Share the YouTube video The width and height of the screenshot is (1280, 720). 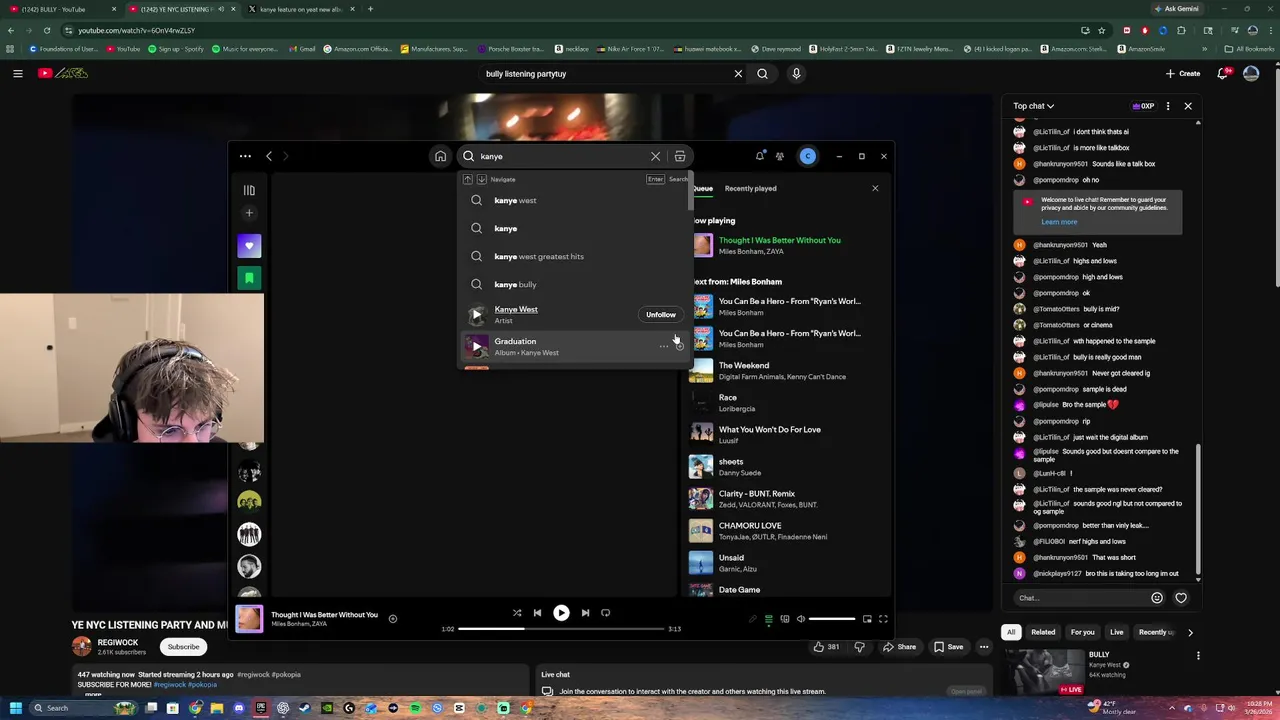[x=899, y=647]
